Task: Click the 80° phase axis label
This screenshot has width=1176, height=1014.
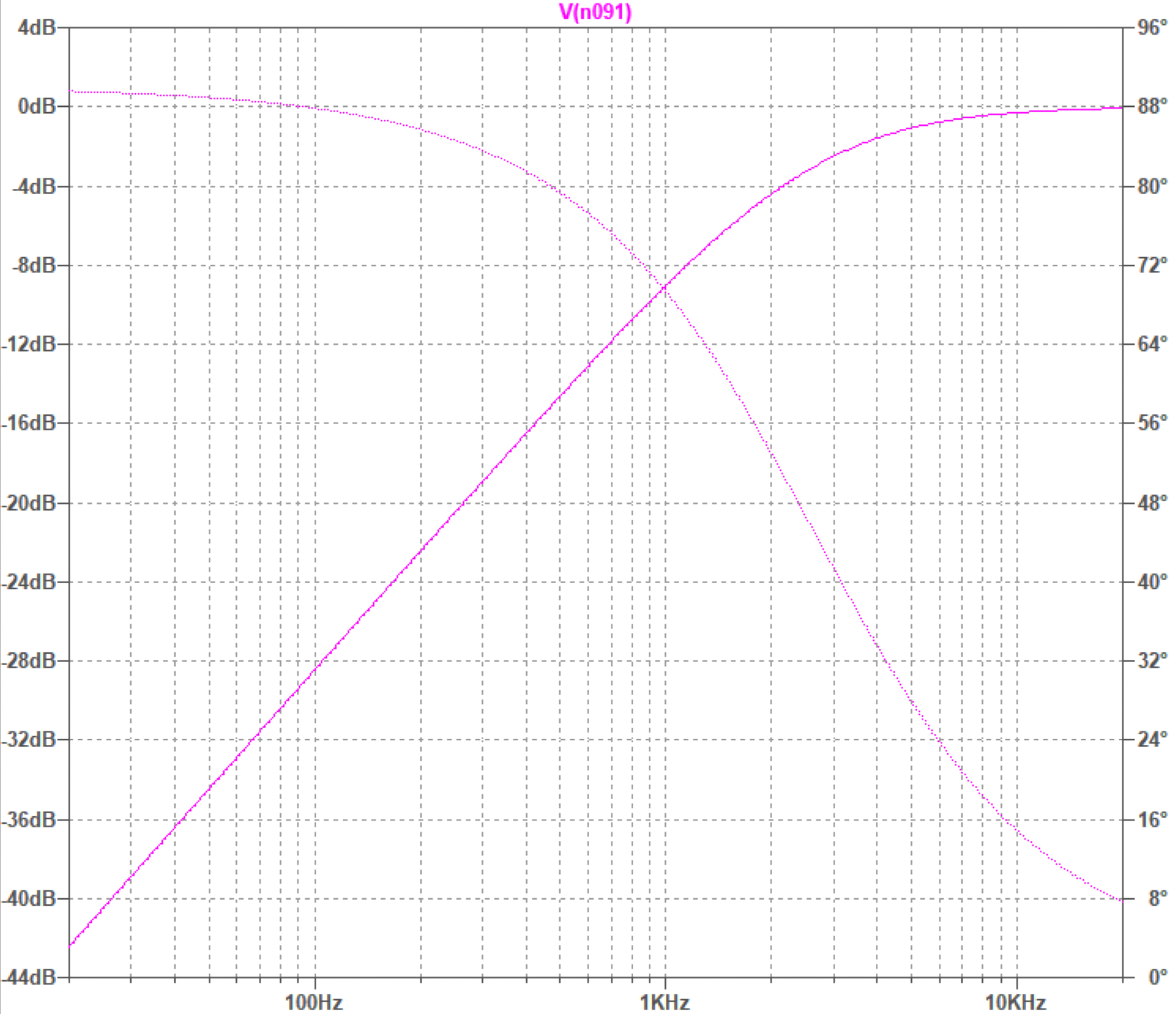Action: point(1153,186)
